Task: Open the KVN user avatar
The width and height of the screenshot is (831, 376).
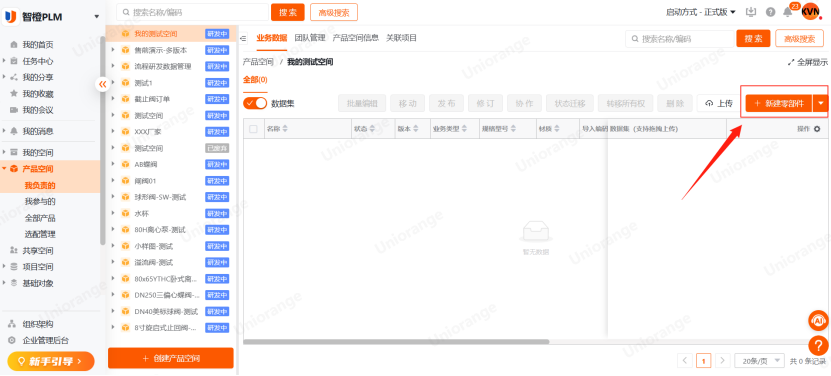Action: point(810,11)
